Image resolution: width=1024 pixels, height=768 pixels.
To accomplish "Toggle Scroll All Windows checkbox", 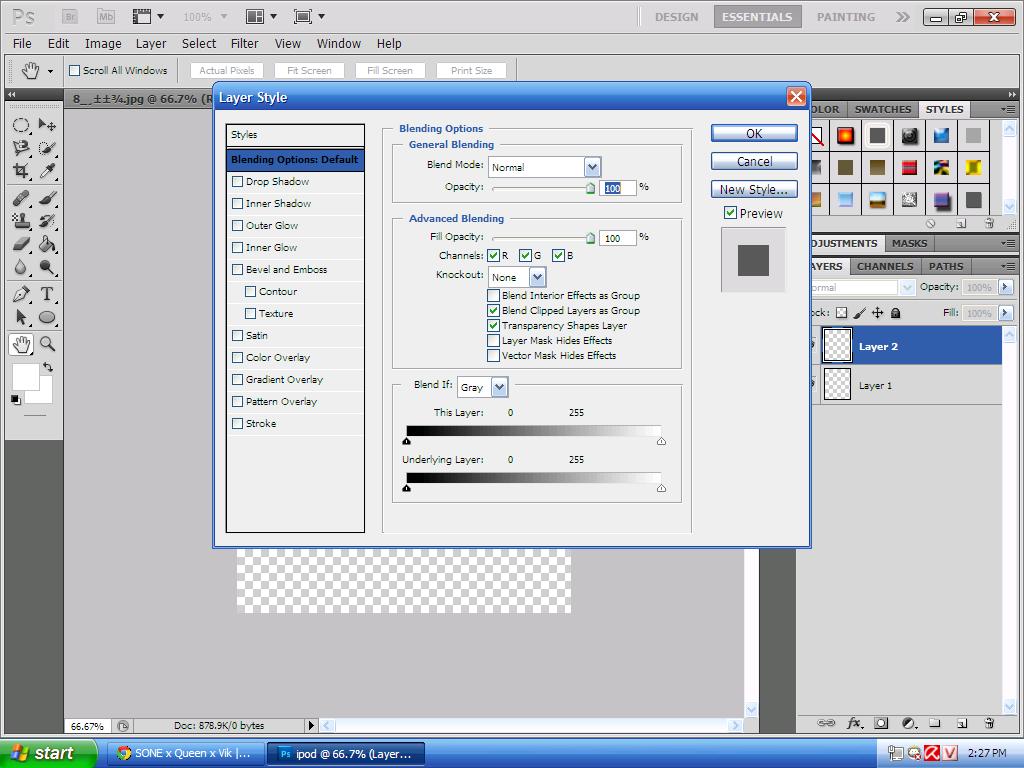I will click(74, 71).
